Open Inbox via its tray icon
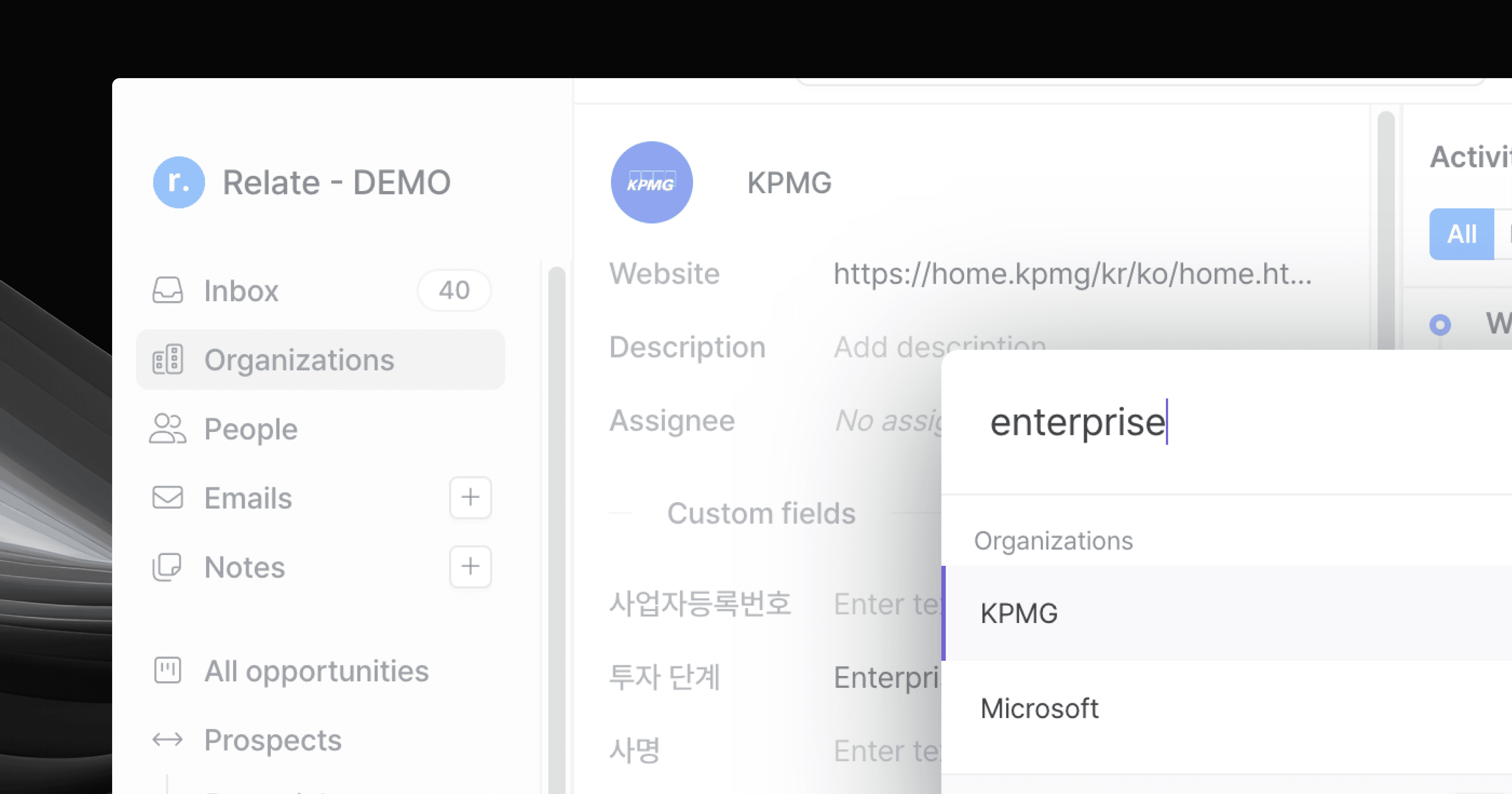Image resolution: width=1512 pixels, height=794 pixels. [x=168, y=290]
